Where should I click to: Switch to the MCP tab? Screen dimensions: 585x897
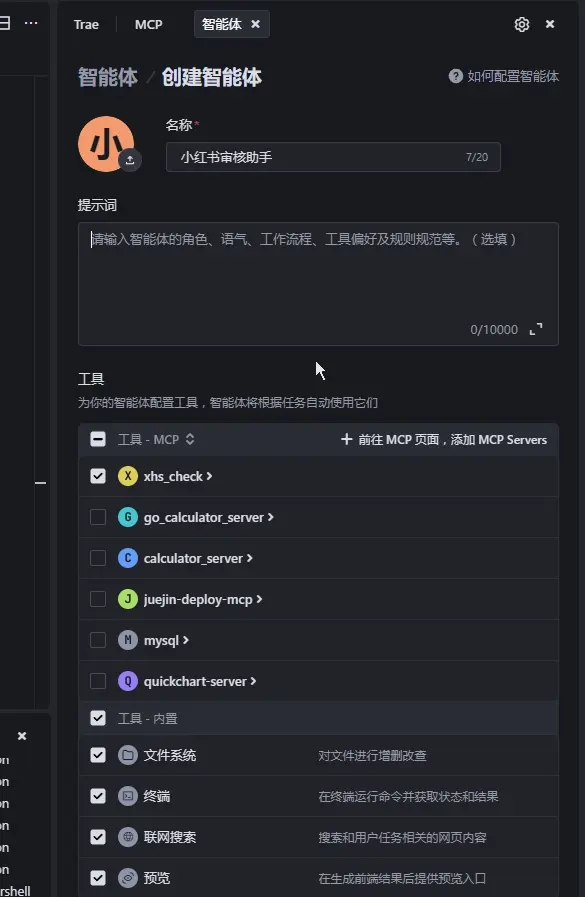tap(149, 24)
